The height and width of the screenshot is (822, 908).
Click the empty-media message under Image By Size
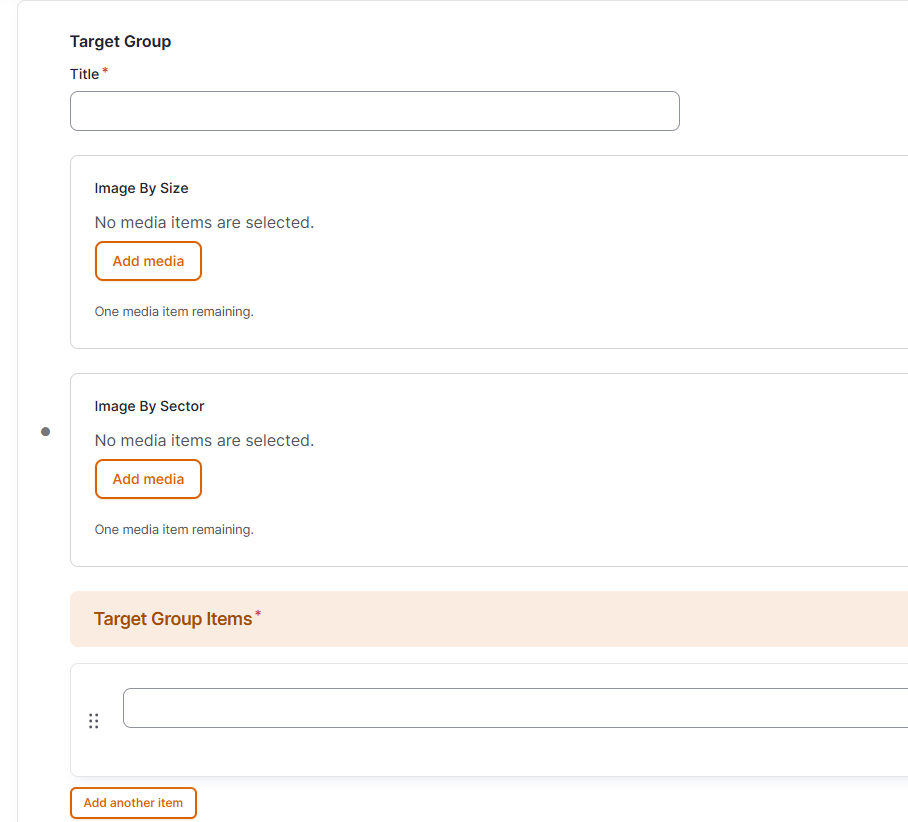click(204, 222)
